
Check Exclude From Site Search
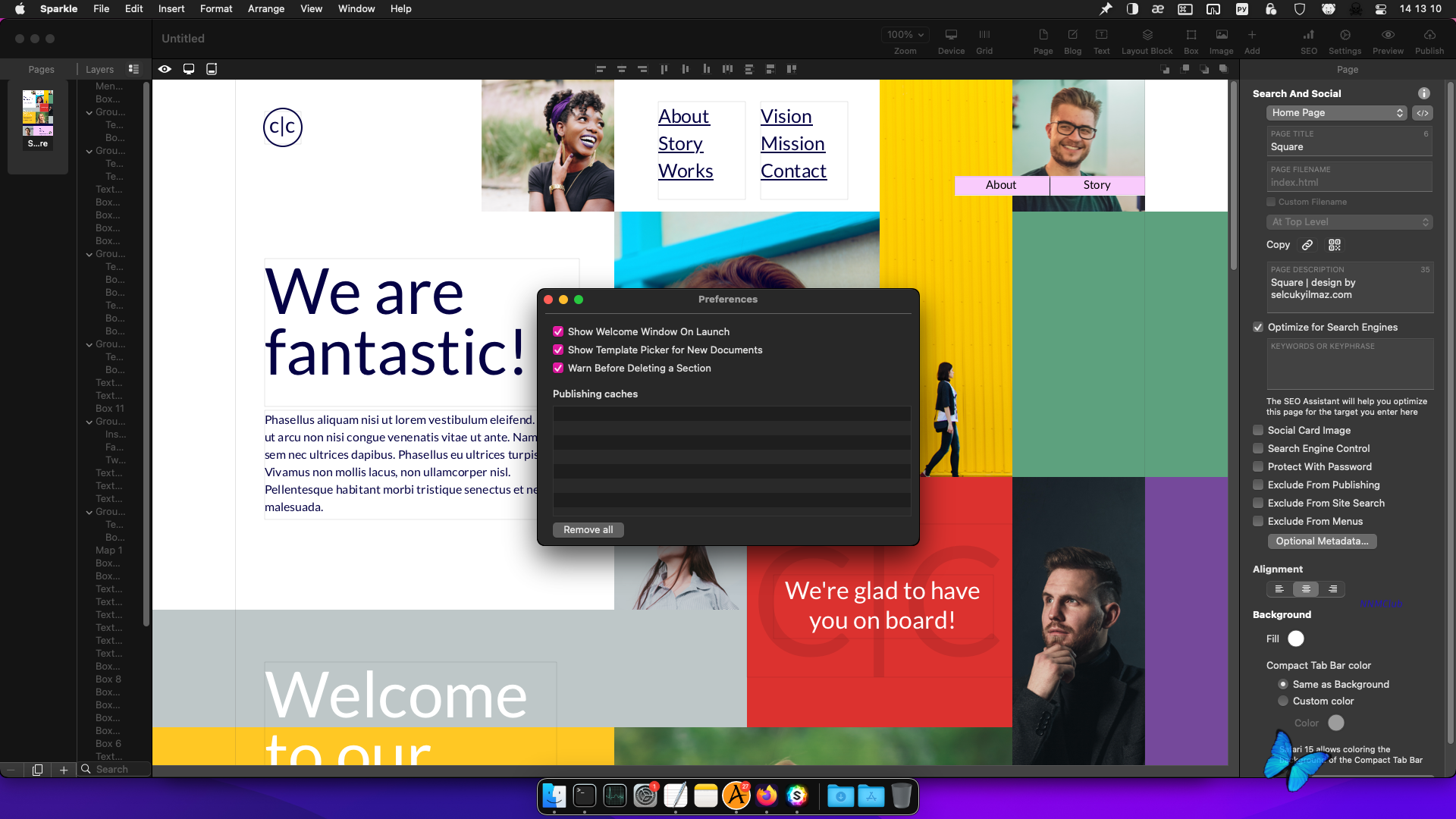point(1258,503)
